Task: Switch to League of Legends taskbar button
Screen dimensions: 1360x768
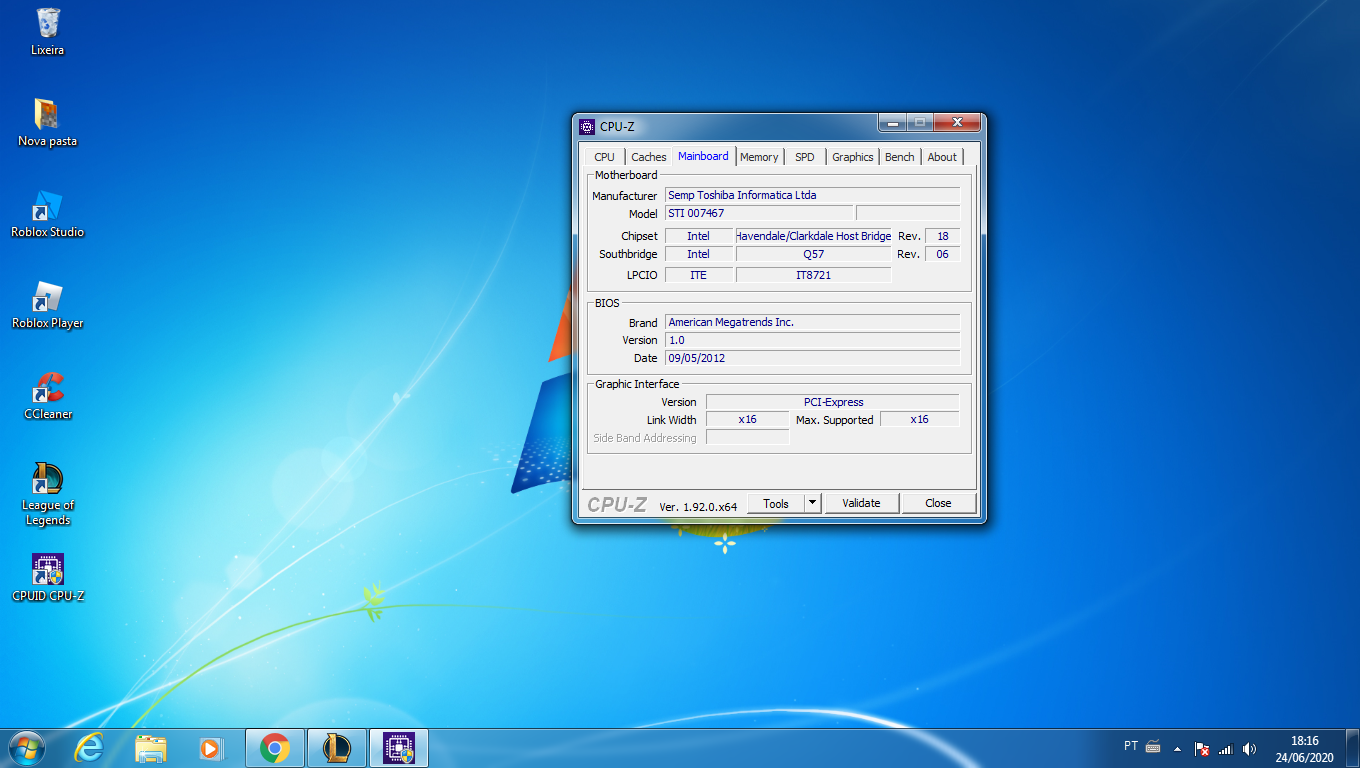Action: pyautogui.click(x=336, y=748)
